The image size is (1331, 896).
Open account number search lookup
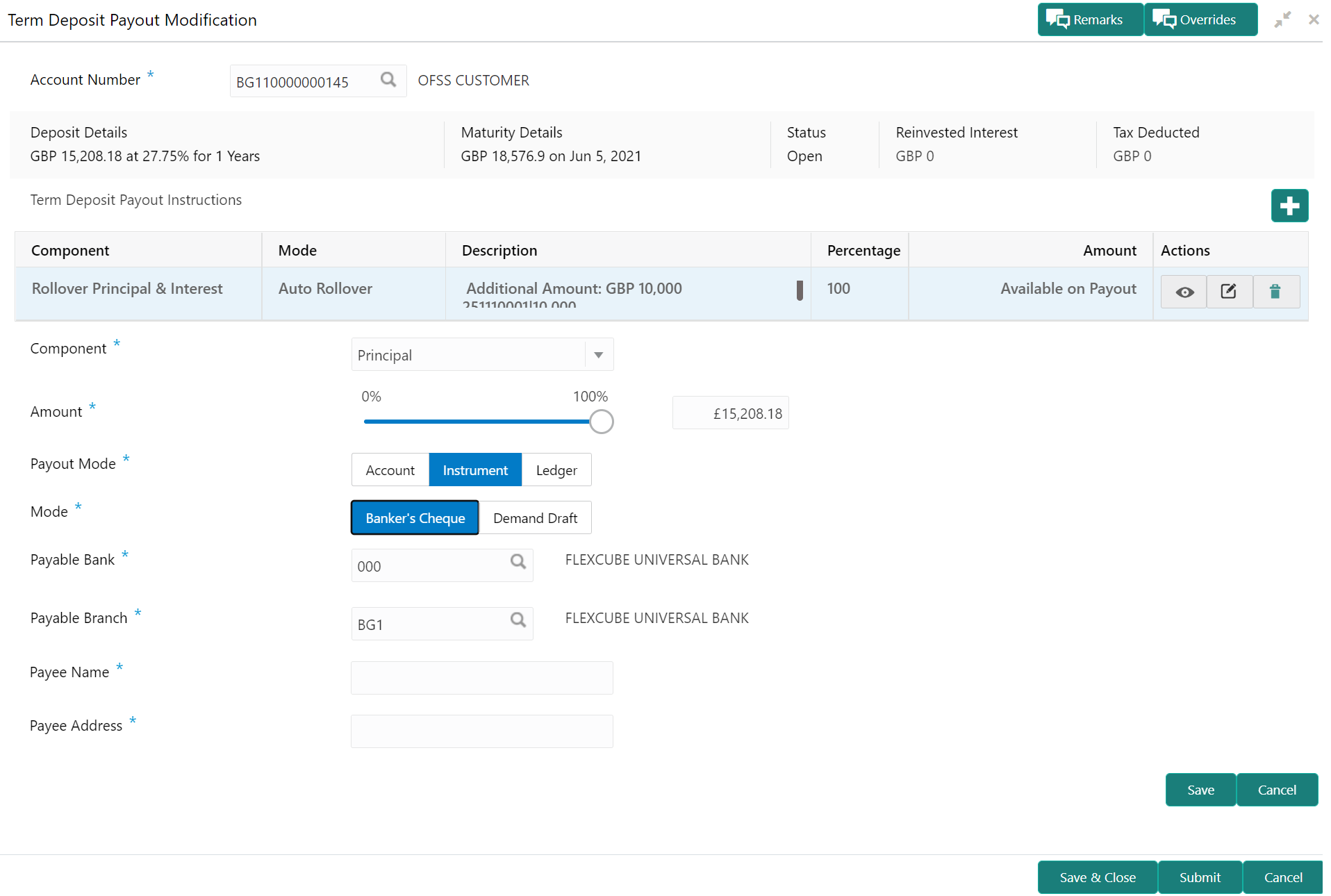point(388,80)
